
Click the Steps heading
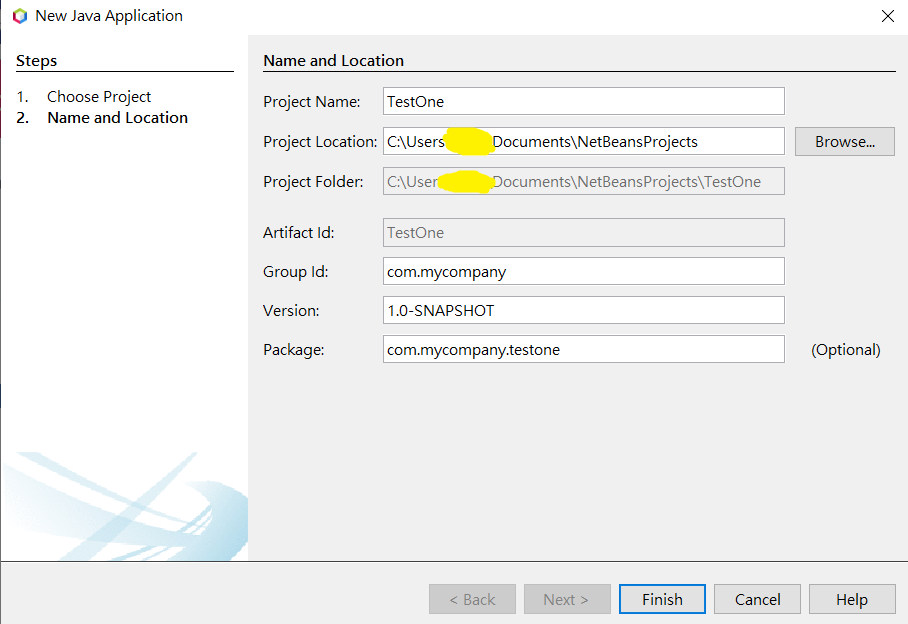click(x=36, y=60)
